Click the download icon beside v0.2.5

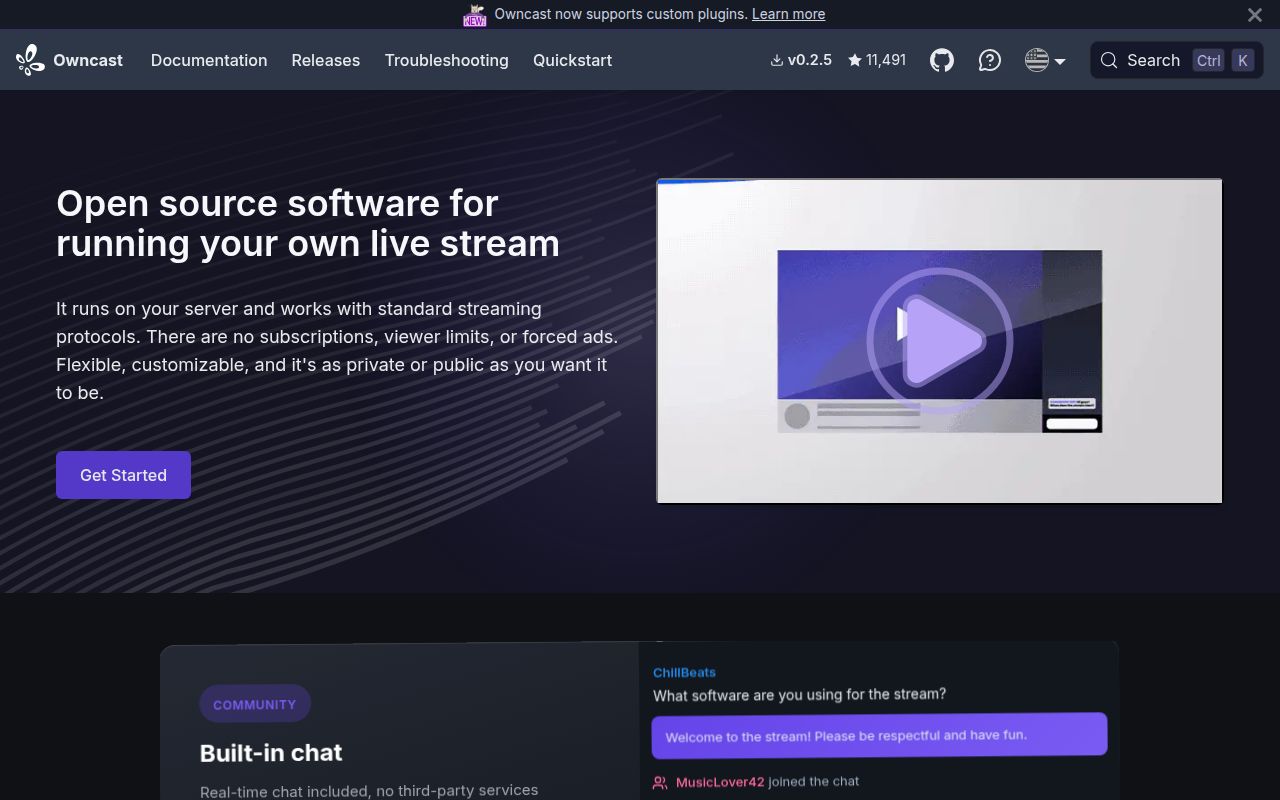(x=777, y=60)
